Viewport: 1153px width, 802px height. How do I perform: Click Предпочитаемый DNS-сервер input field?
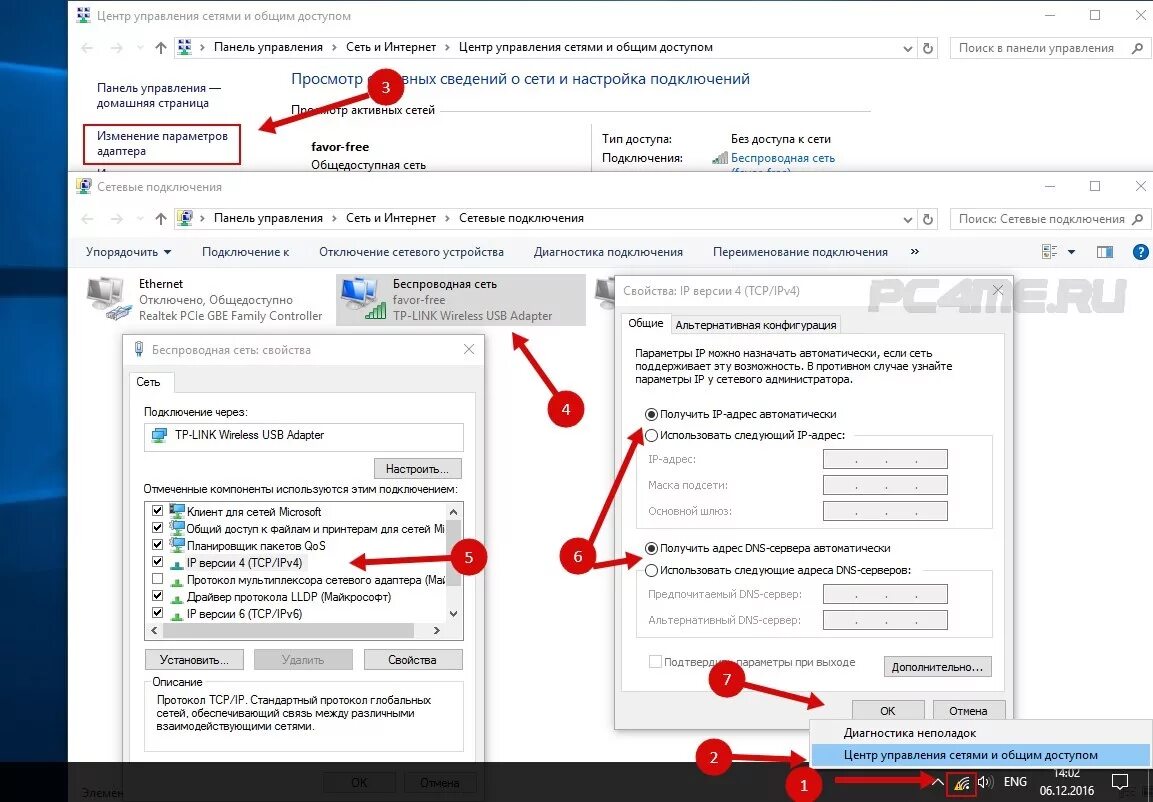pyautogui.click(x=885, y=594)
